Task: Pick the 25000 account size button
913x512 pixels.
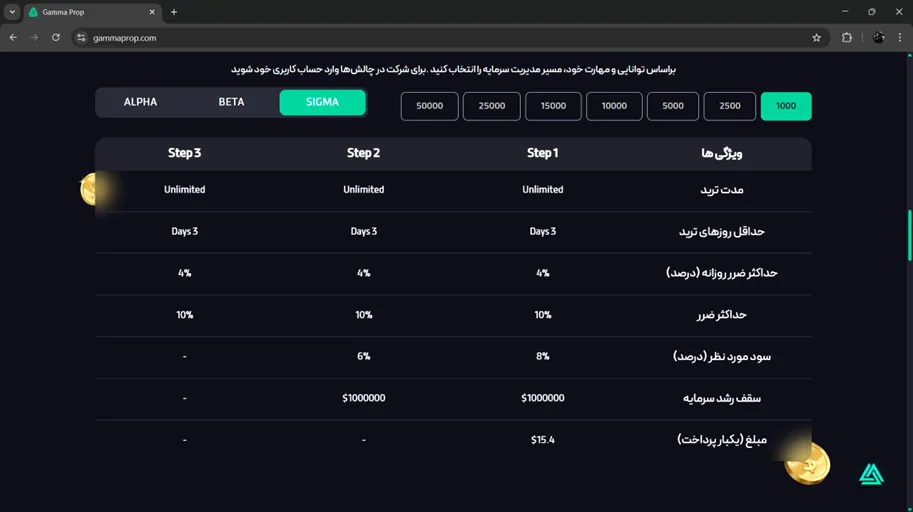Action: tap(491, 106)
